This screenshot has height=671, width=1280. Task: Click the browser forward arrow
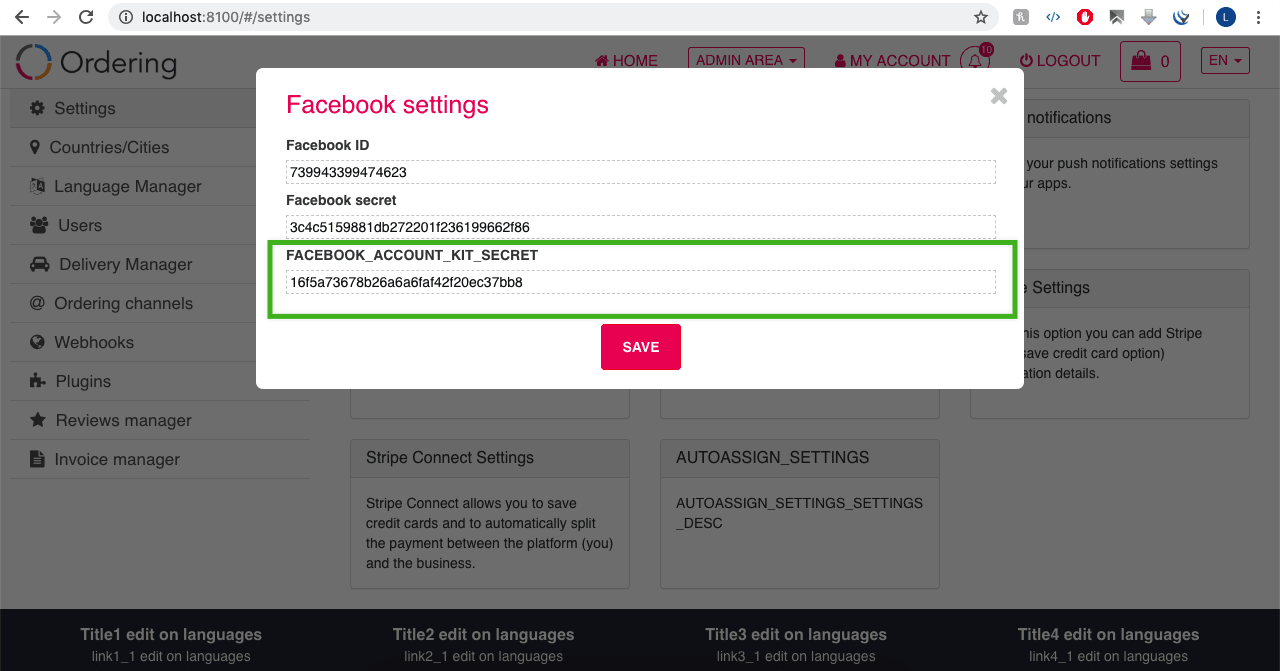54,17
